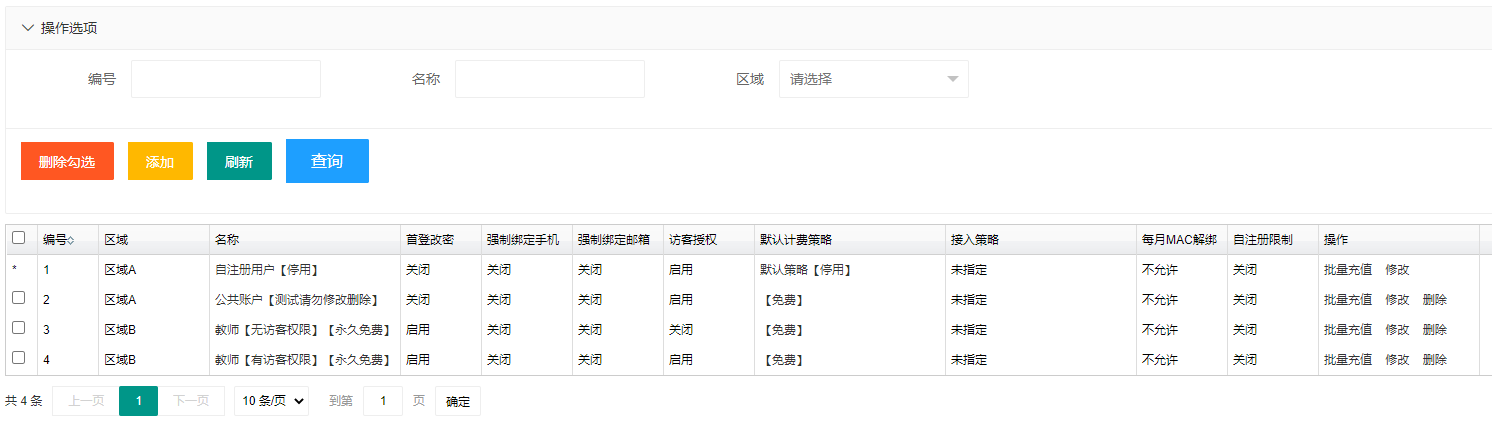Click the 首登改密 column header
Screen dimensions: 1492x426
point(440,240)
